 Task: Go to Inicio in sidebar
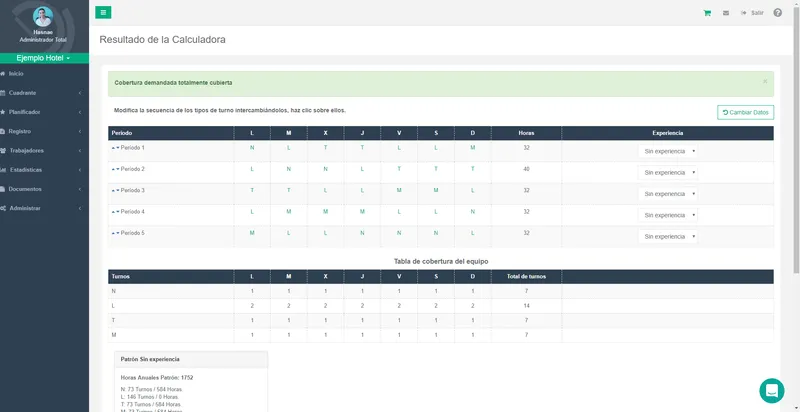(44, 74)
